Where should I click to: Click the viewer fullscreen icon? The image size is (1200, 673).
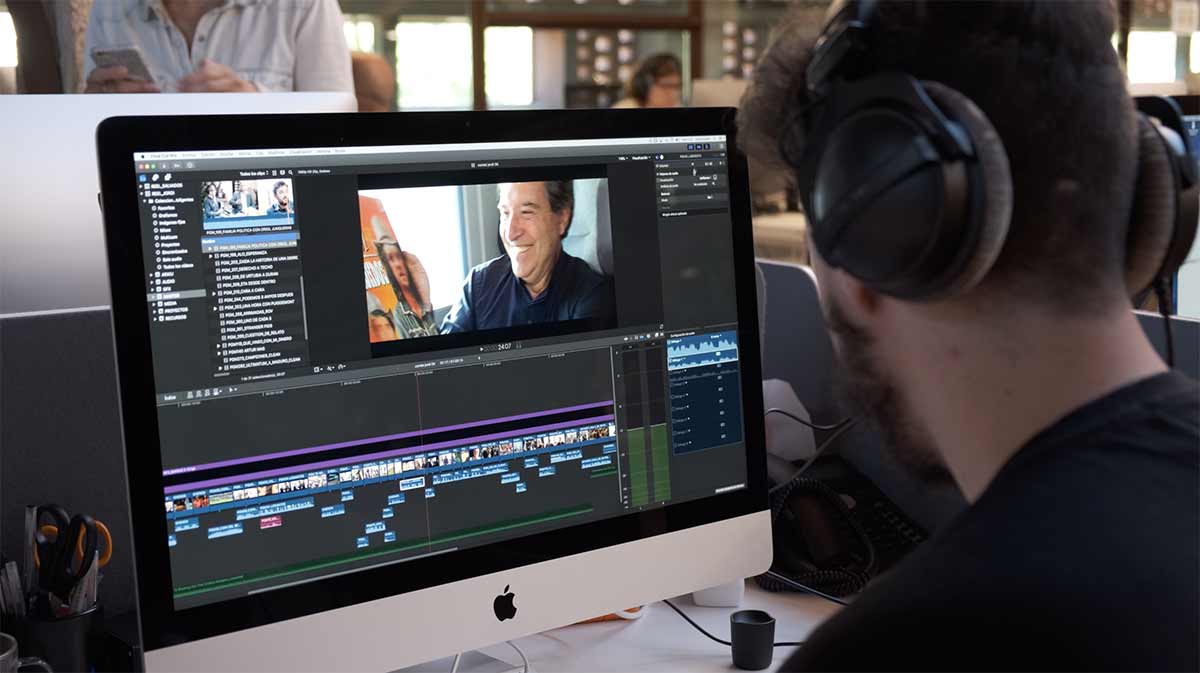[x=661, y=326]
